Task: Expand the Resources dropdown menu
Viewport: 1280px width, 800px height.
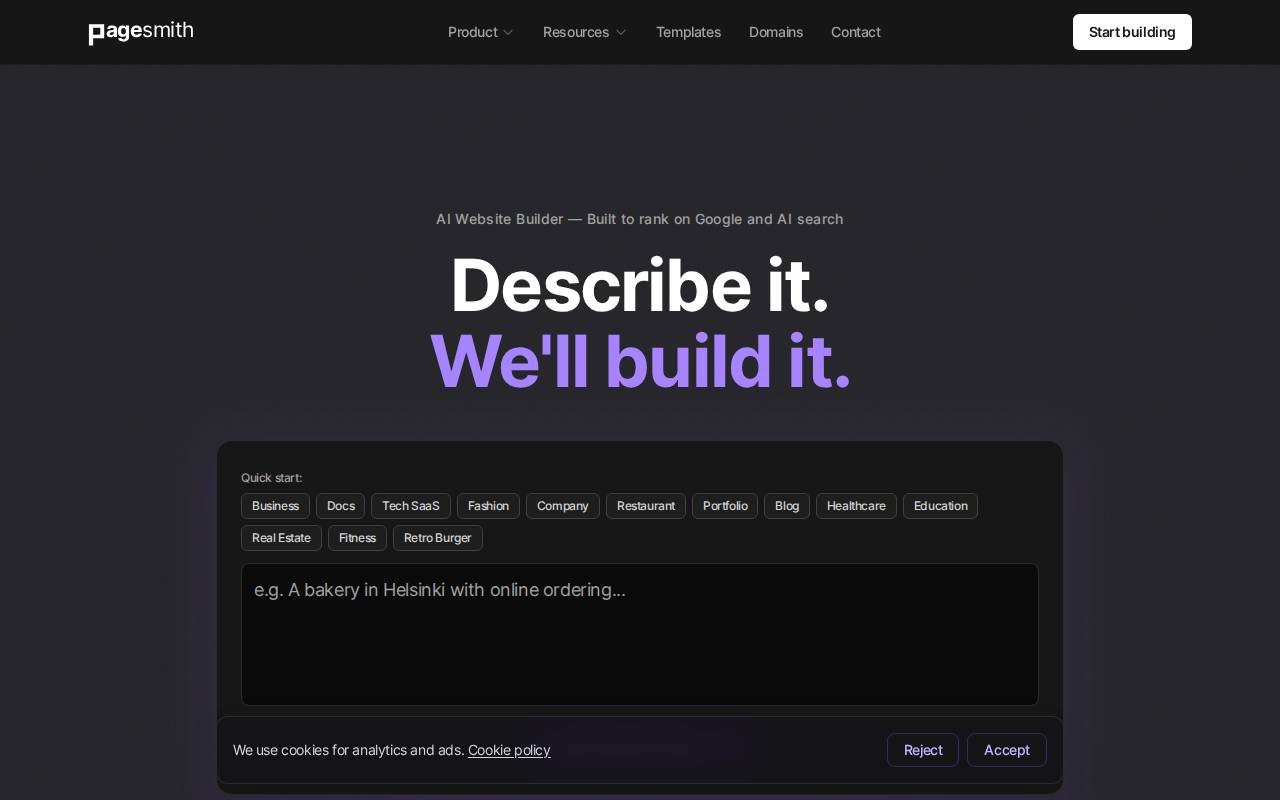Action: (585, 32)
